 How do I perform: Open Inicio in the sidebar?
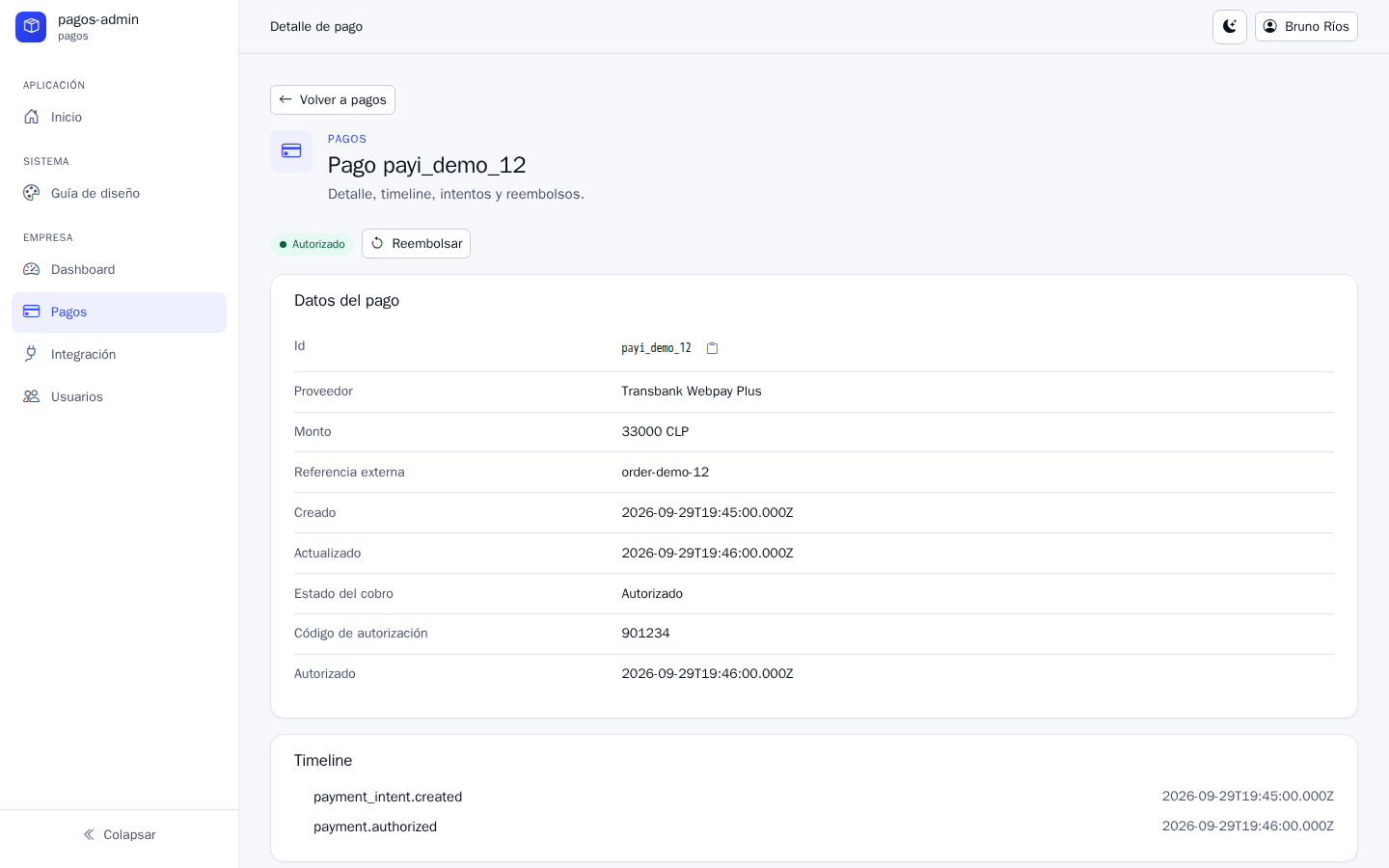pos(119,118)
